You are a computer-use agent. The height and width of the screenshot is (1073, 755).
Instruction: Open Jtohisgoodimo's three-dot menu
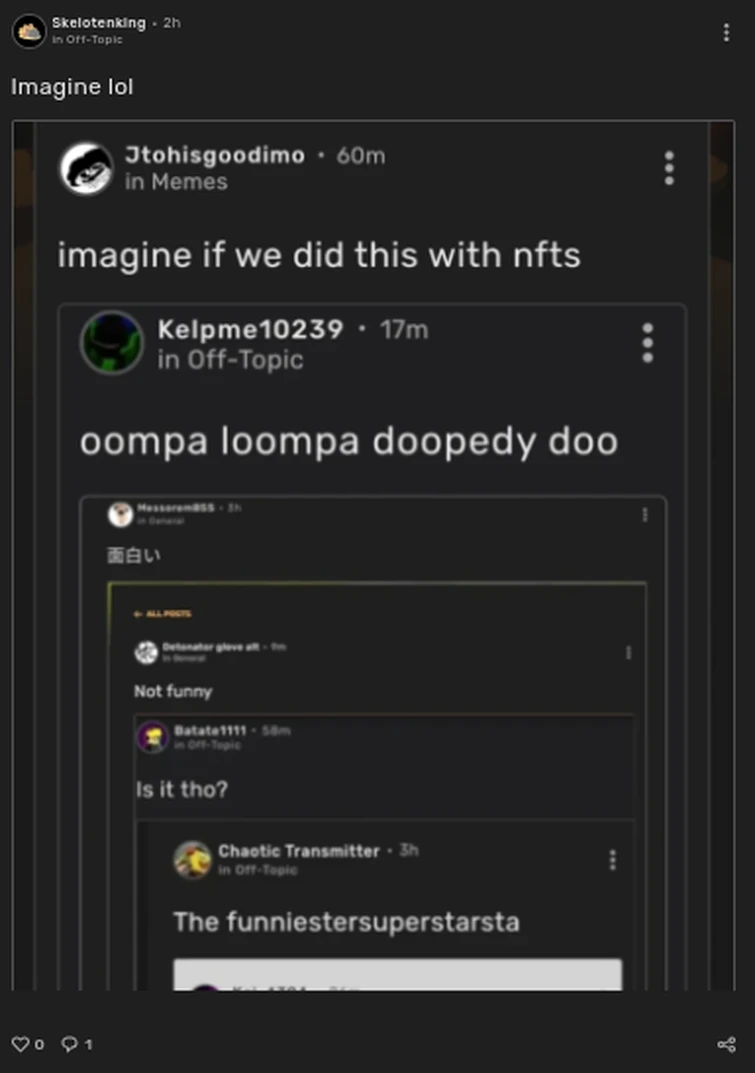pyautogui.click(x=669, y=168)
